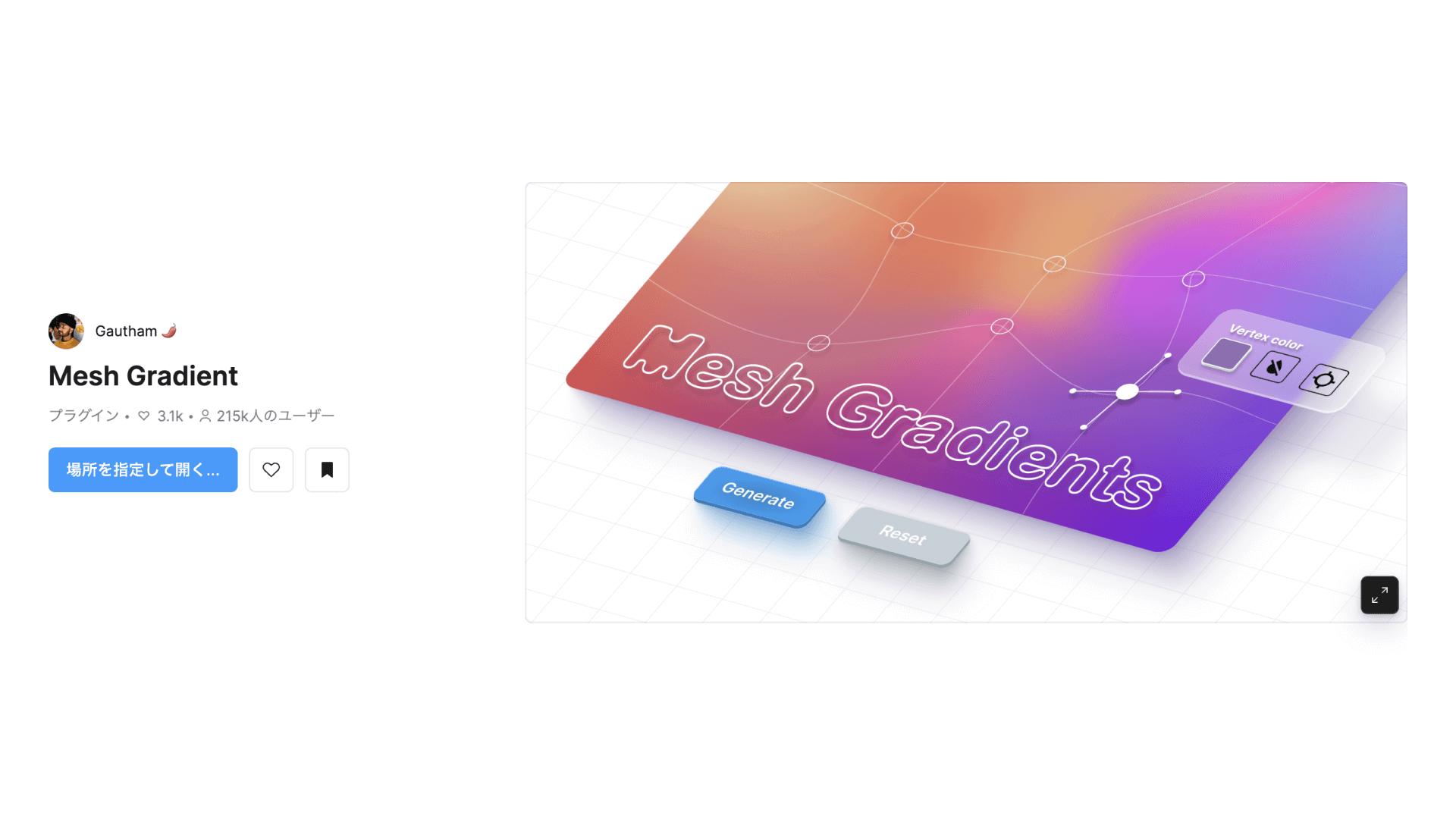Viewport: 1456px width, 819px height.
Task: Click the bookmark/save icon
Action: pos(327,469)
